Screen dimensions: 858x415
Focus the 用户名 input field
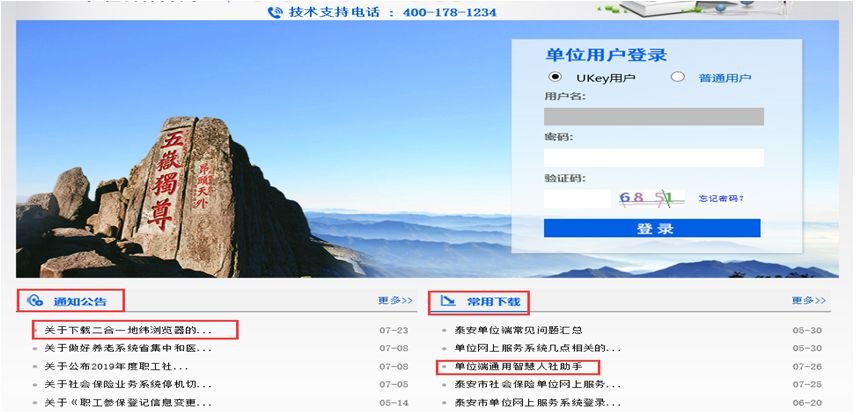tap(653, 116)
